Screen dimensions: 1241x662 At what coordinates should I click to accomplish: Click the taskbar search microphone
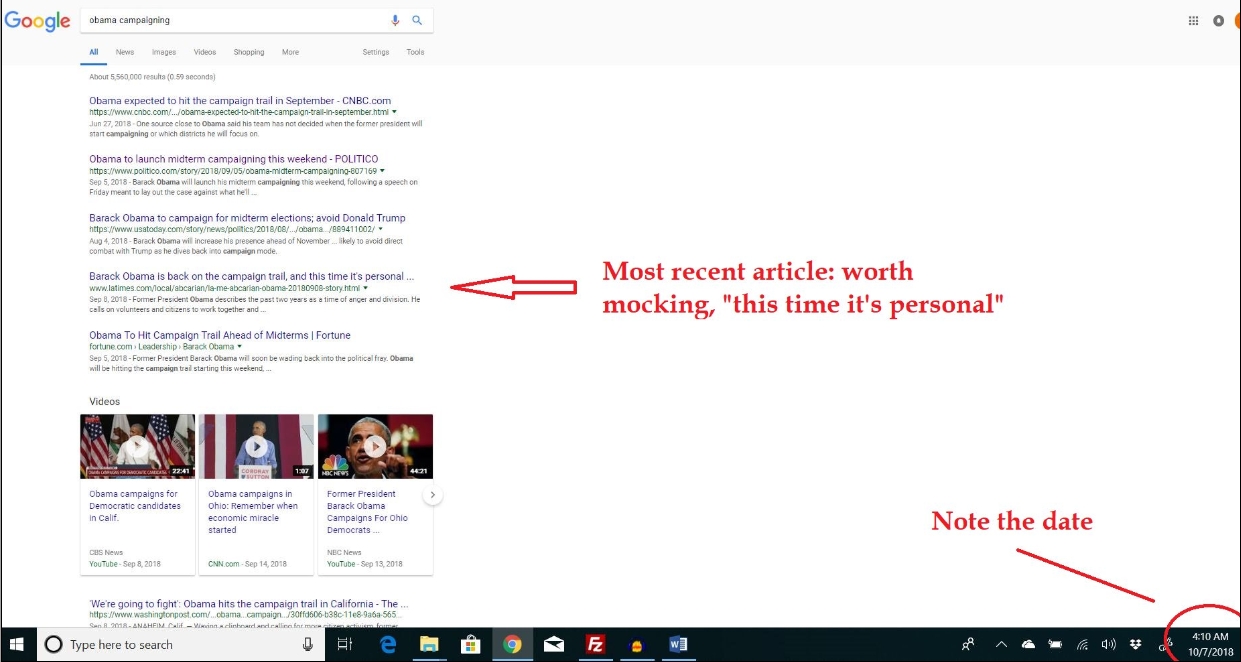point(308,645)
